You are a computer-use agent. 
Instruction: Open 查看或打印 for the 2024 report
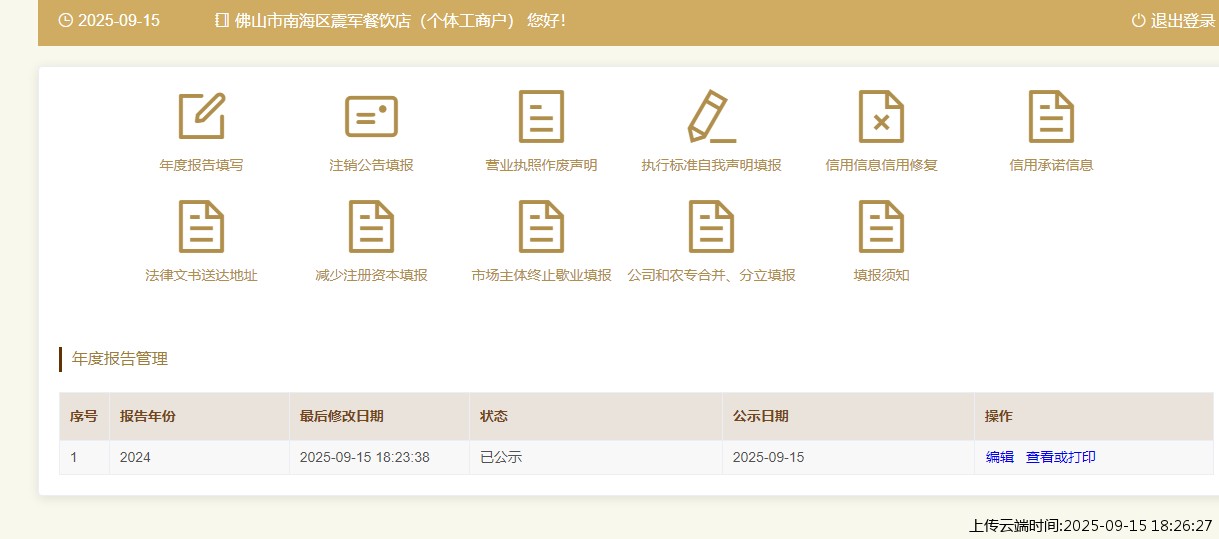1061,457
